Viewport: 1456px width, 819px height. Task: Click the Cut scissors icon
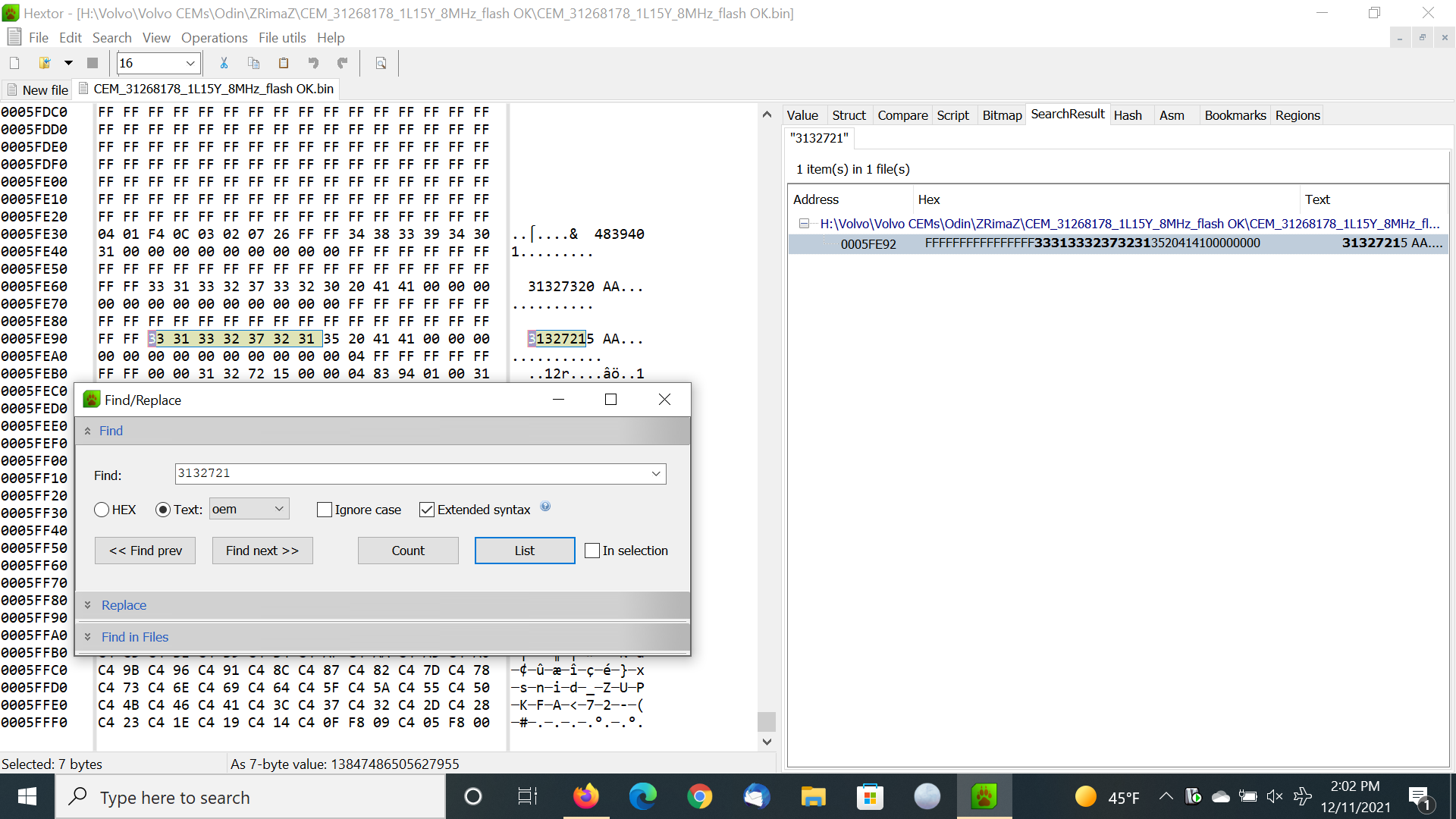(x=224, y=63)
